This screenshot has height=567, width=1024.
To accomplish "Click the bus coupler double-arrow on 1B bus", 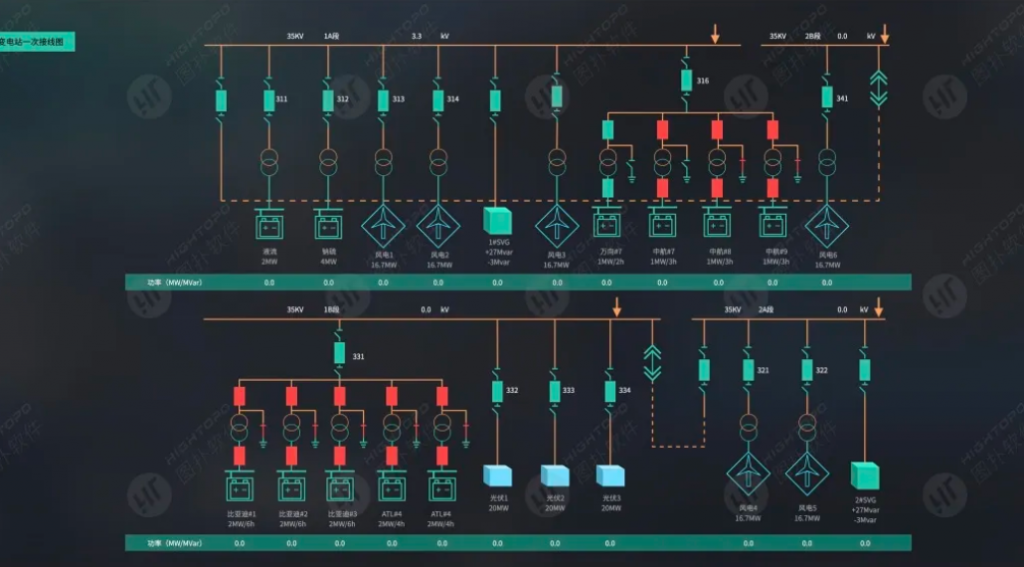I will pyautogui.click(x=652, y=363).
